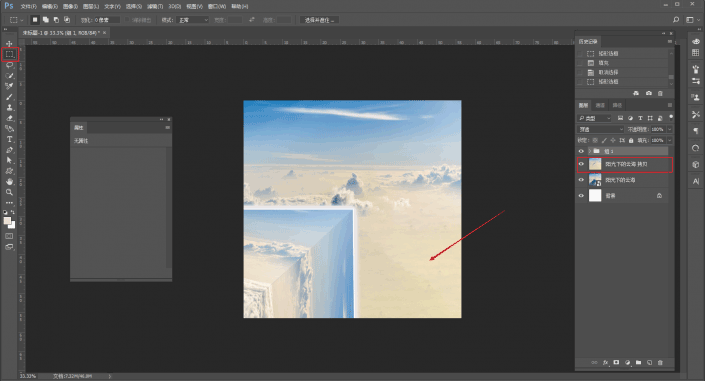The image size is (705, 381).
Task: Select the Move tool
Action: click(9, 44)
